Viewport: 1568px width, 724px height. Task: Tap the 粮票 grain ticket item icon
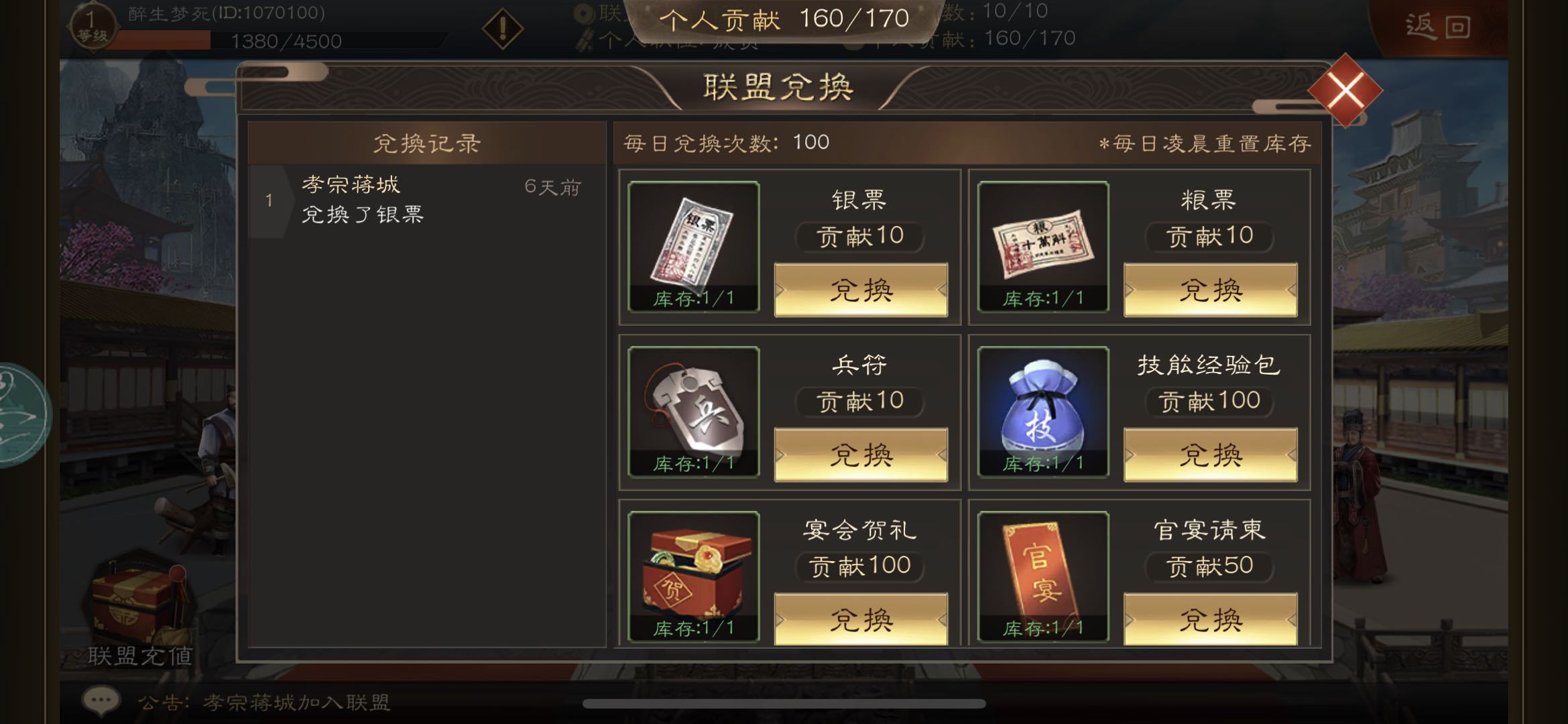coord(1043,247)
